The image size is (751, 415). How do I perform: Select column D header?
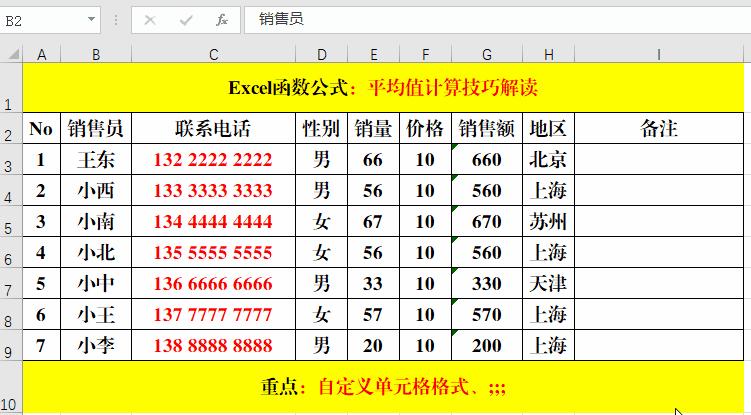click(321, 55)
